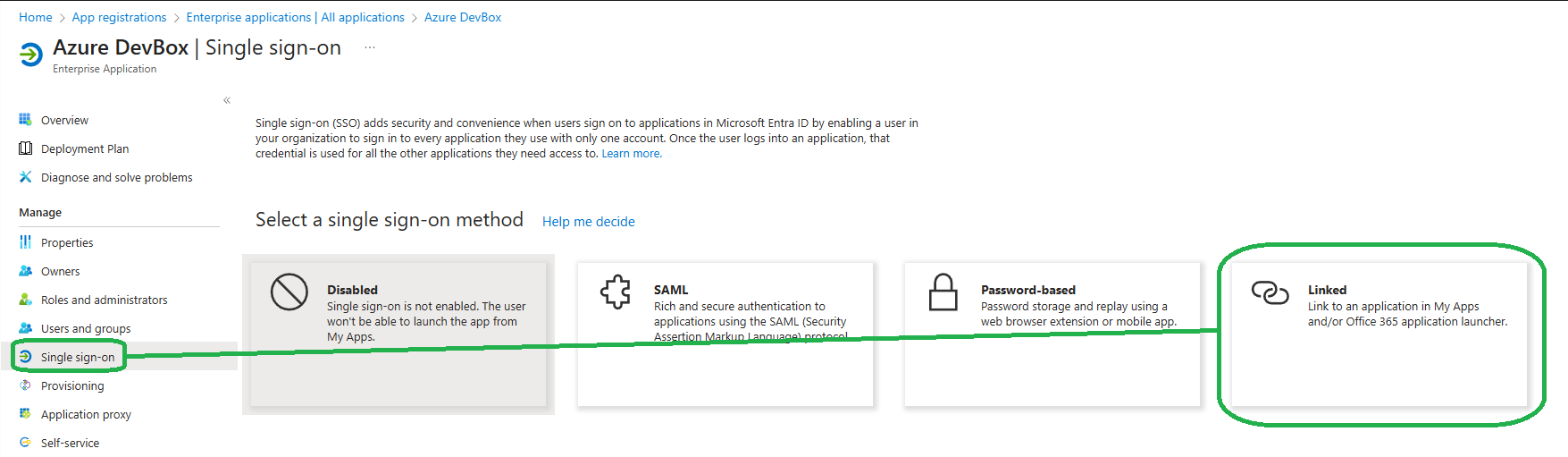Screen dimensions: 1568x457
Task: Choose the Linked sign-on method card
Action: point(1379,334)
